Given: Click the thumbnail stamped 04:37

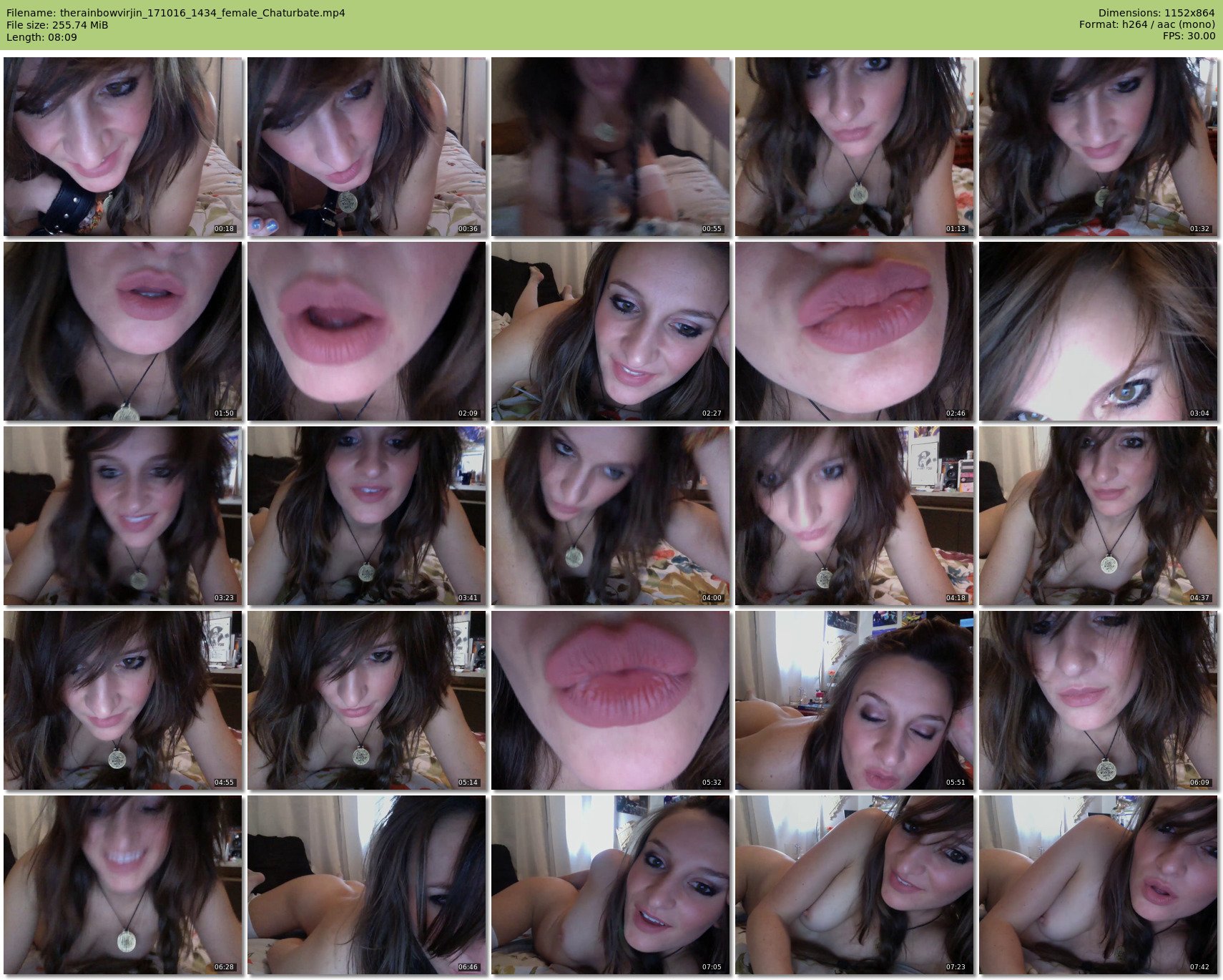Looking at the screenshot, I should [1099, 516].
